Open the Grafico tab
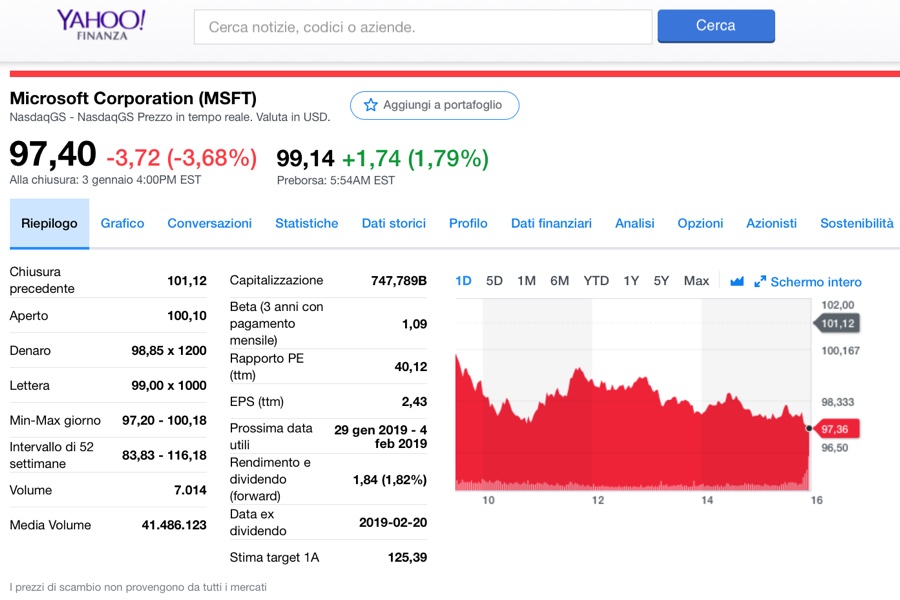This screenshot has width=900, height=600. pos(122,223)
